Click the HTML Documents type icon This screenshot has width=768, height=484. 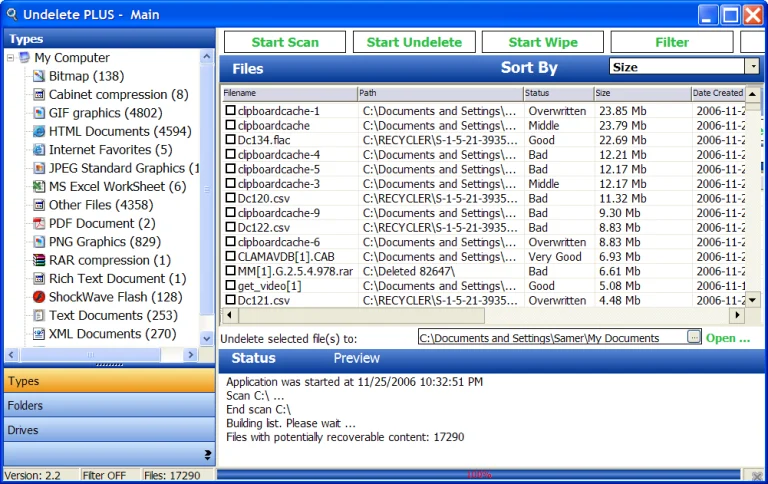coord(39,131)
